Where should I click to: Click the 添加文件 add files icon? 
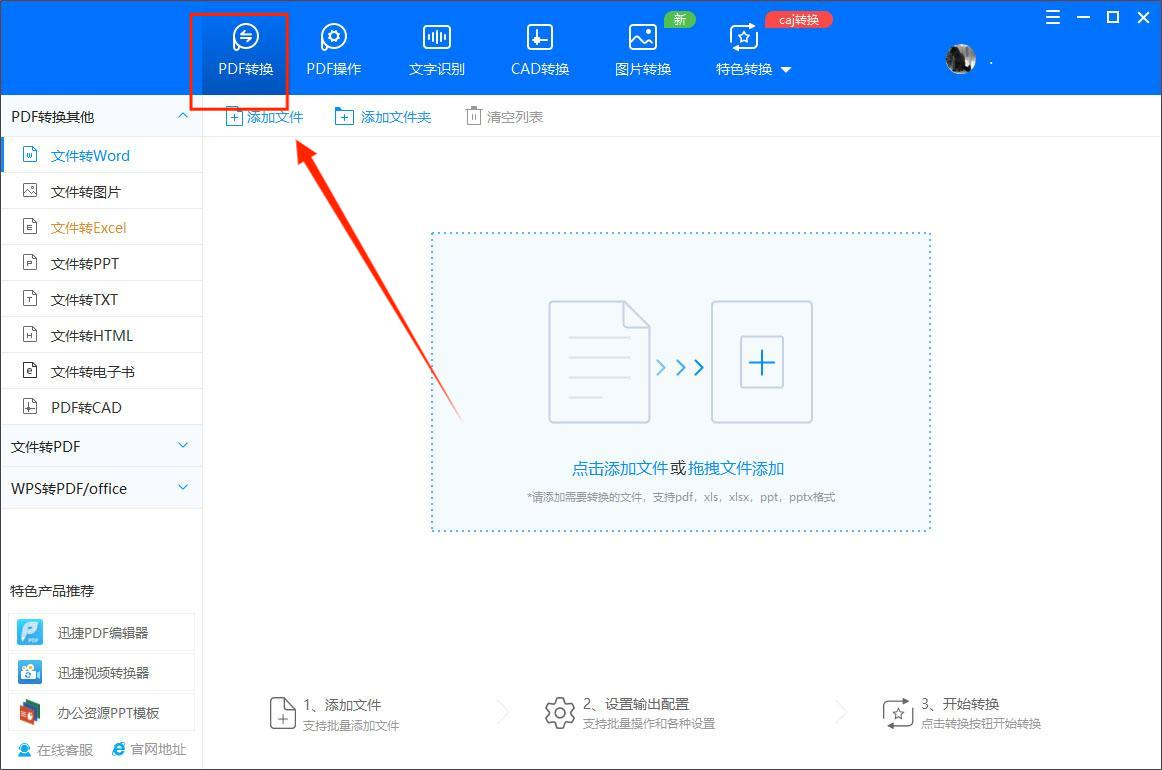[x=264, y=115]
